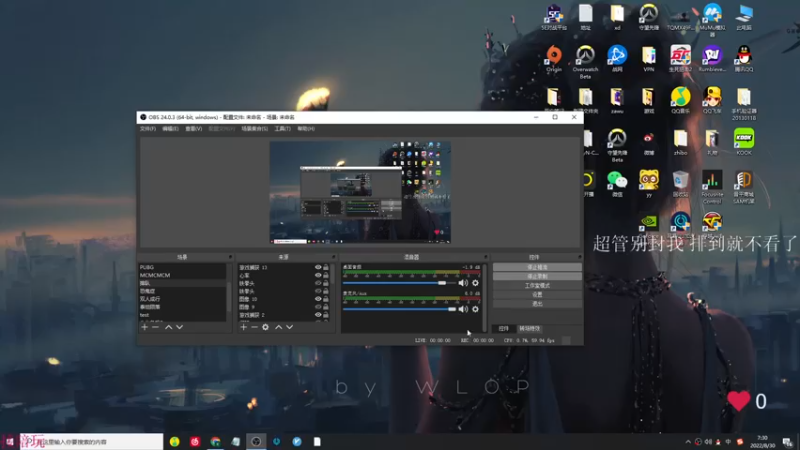
Task: Toggle visibility eye of 图像 9 source
Action: tap(318, 307)
